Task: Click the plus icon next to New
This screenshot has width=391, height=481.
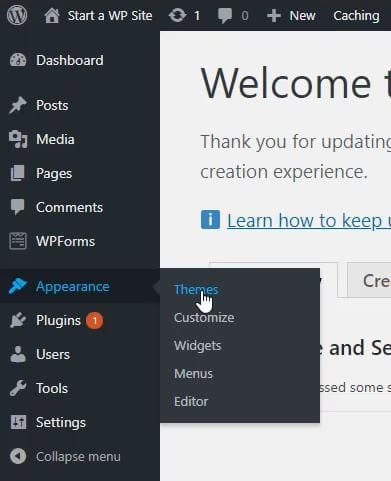Action: 274,16
